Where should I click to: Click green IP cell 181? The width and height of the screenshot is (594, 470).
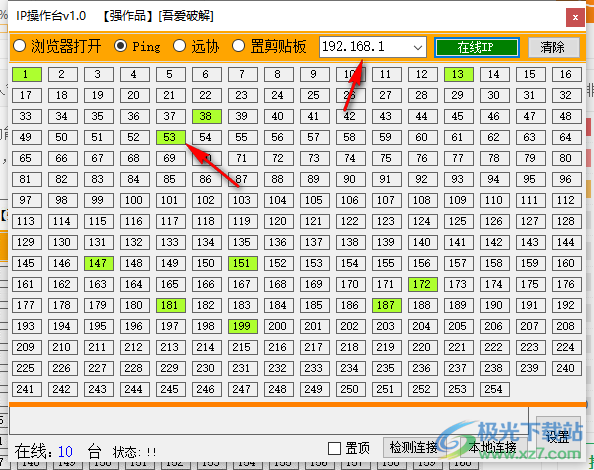coord(170,305)
